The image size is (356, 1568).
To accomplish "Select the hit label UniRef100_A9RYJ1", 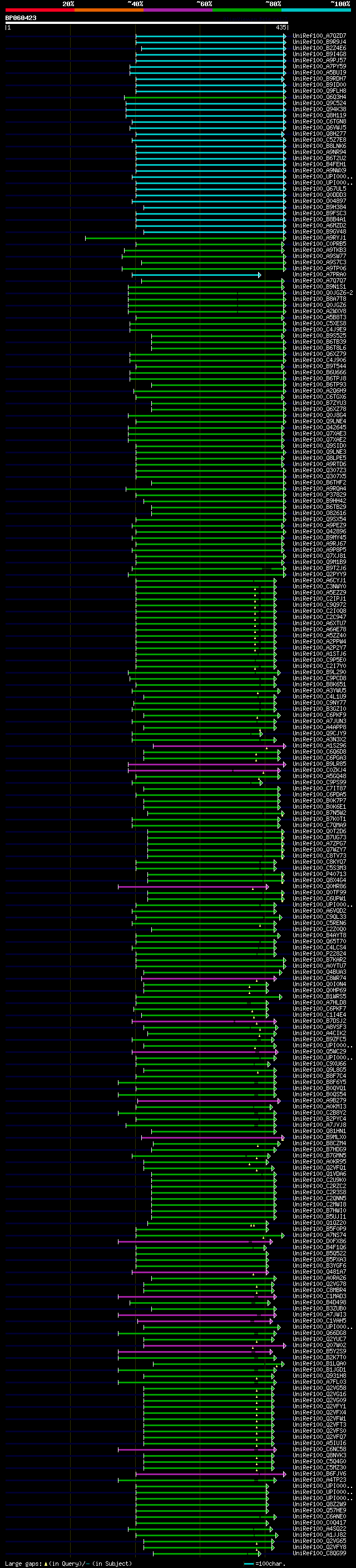I will tap(319, 238).
